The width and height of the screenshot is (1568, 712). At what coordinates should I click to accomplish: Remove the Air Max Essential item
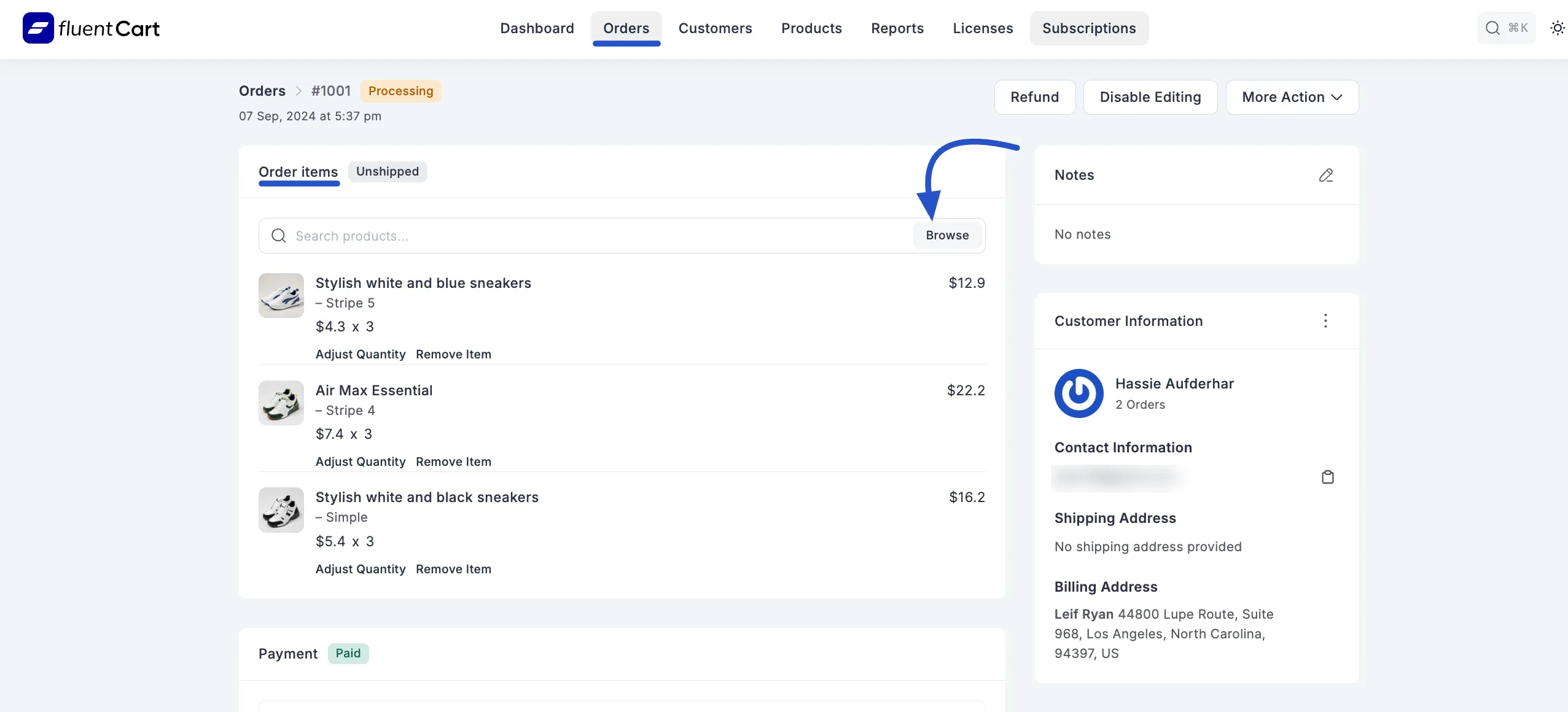click(453, 461)
